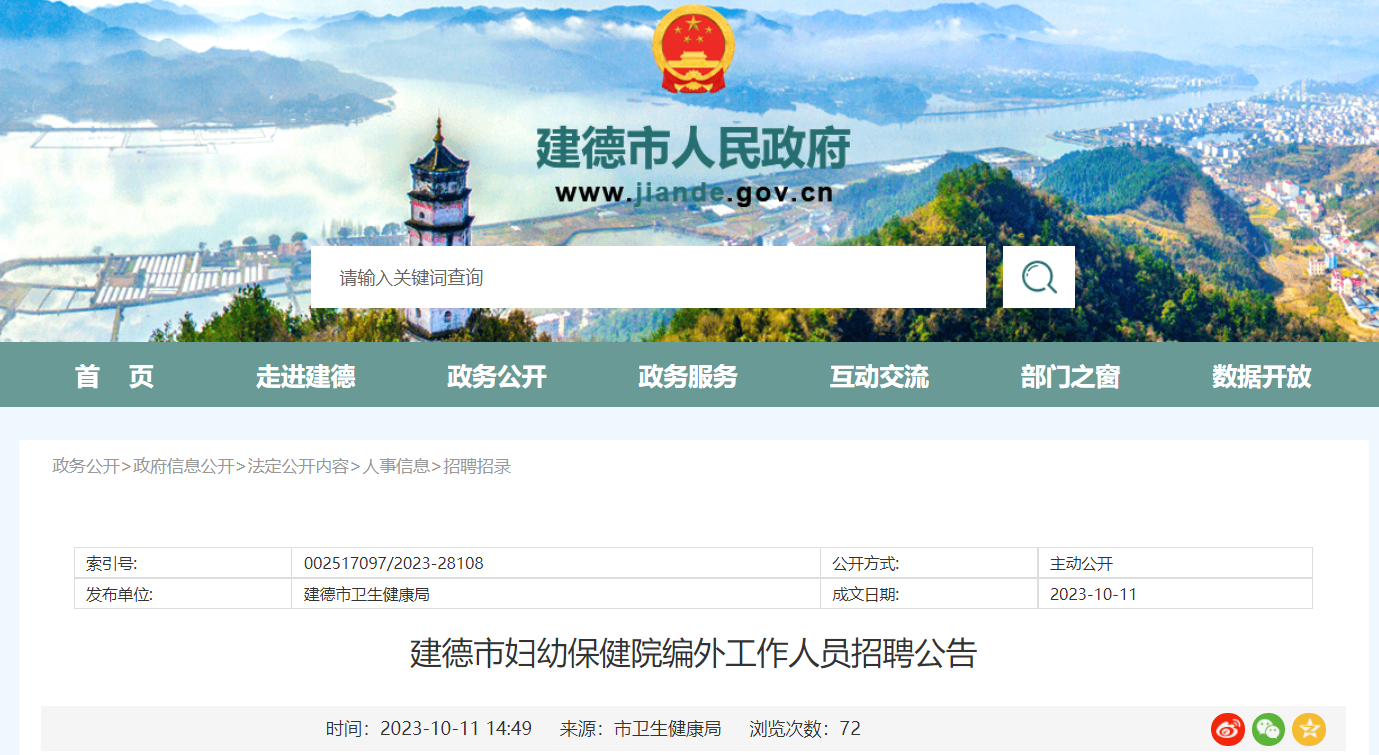Click the www.jiande.gov.cn URL text
The width and height of the screenshot is (1379, 755).
tap(694, 193)
